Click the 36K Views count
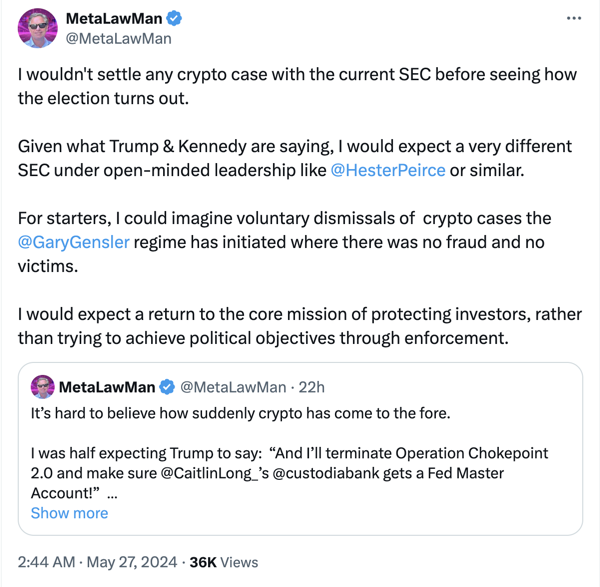Viewport: 600px width, 587px height. pyautogui.click(x=223, y=563)
